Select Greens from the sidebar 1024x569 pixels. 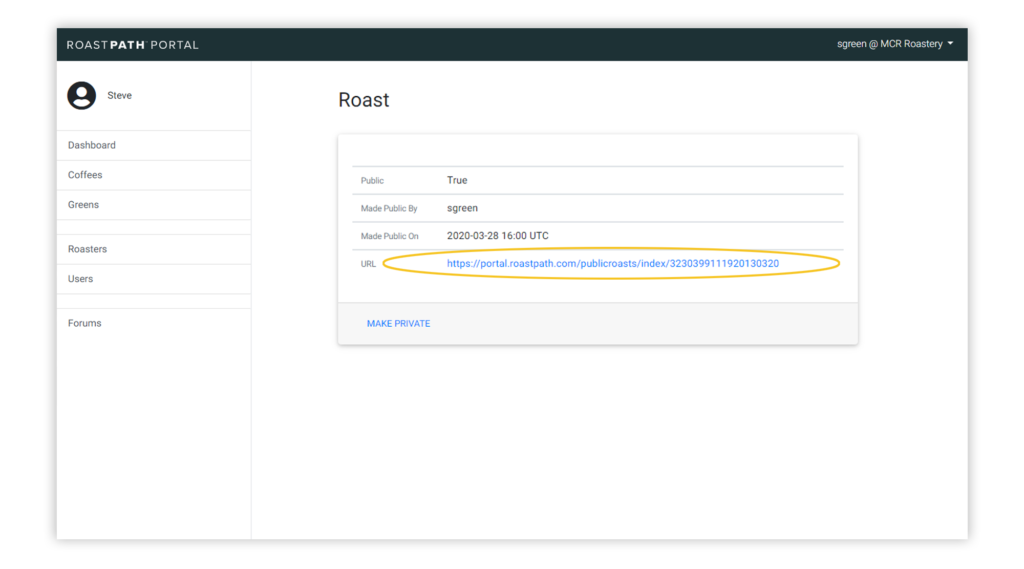(154, 204)
